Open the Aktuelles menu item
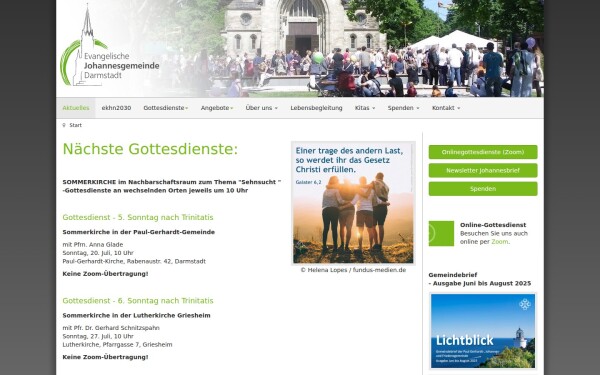 [x=76, y=108]
